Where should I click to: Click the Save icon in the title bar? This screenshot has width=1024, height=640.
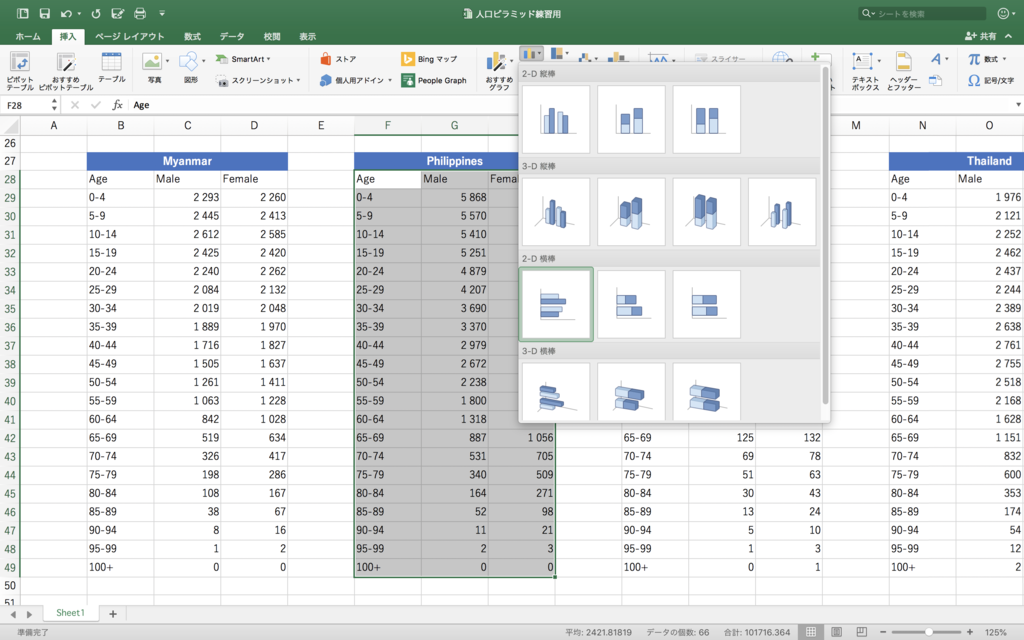[44, 13]
